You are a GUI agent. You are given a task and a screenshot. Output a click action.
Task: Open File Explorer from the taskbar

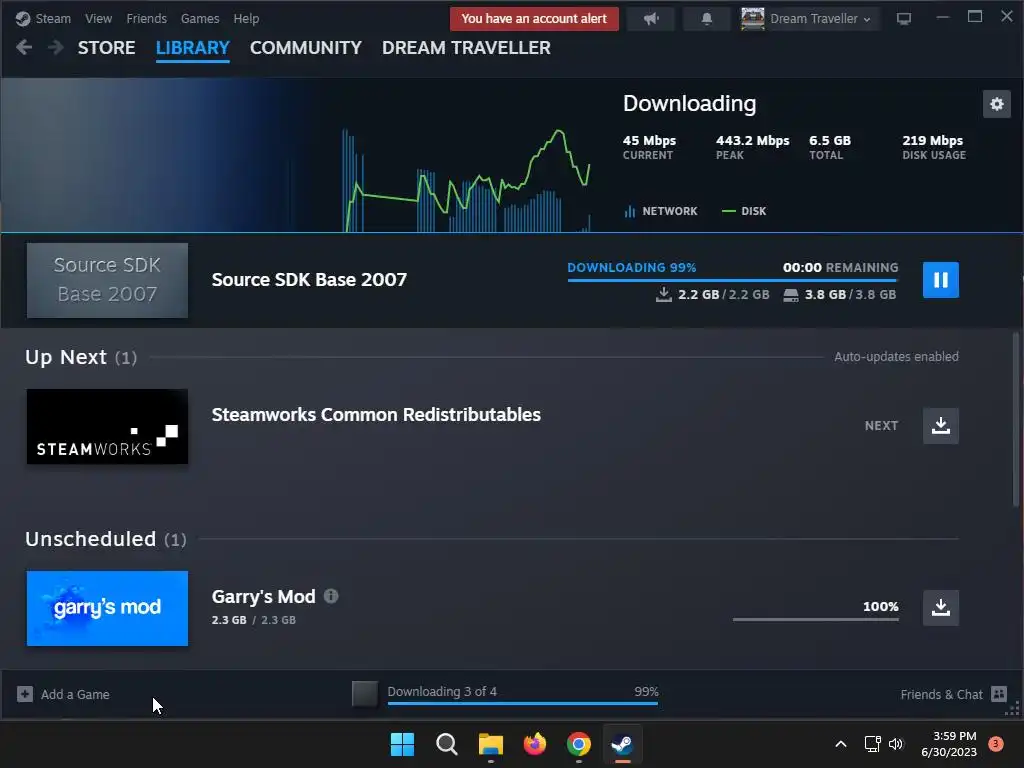coord(490,744)
